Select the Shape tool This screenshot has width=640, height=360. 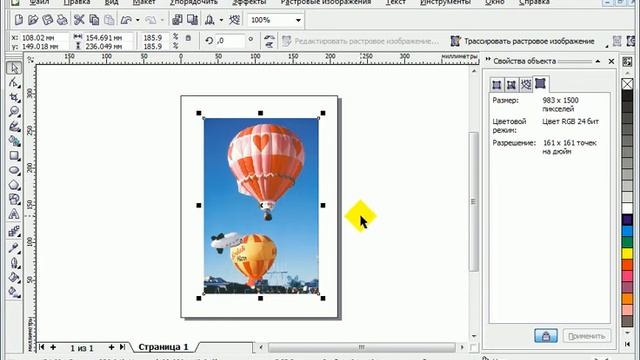[14, 82]
